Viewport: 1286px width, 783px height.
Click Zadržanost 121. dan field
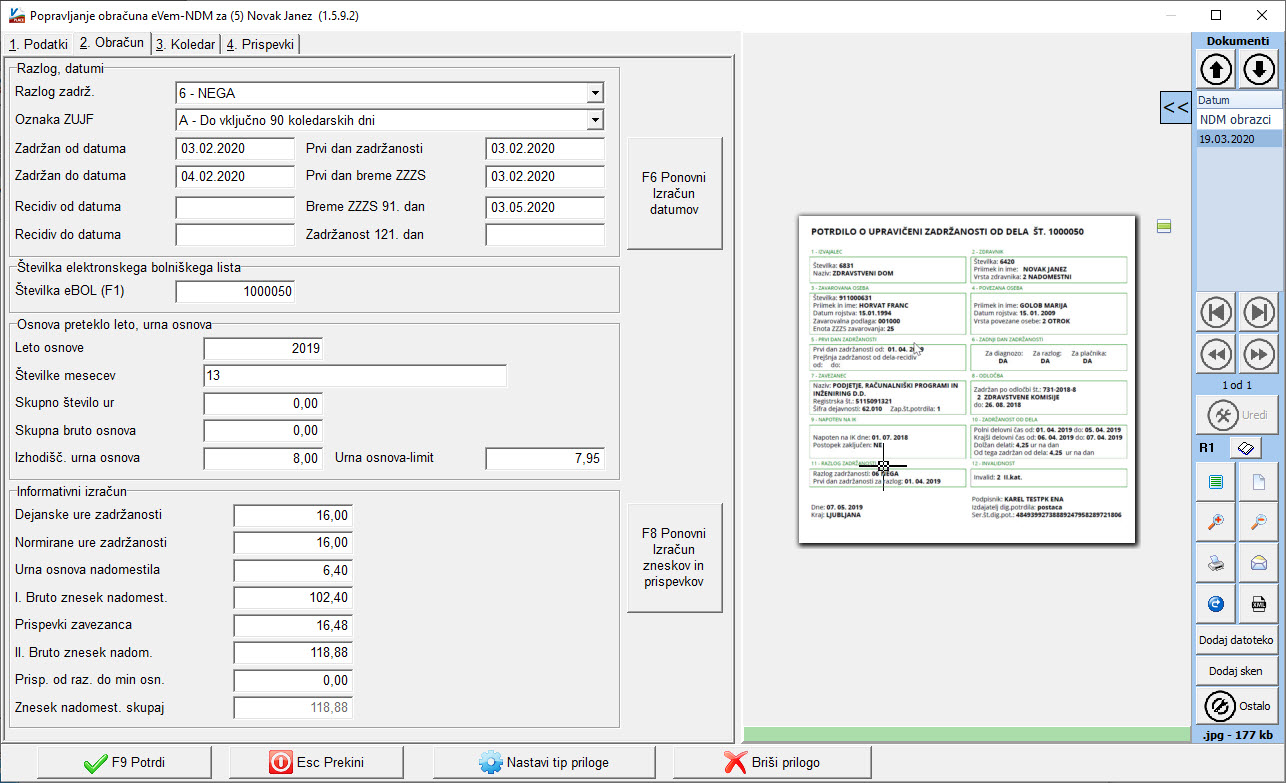point(545,235)
